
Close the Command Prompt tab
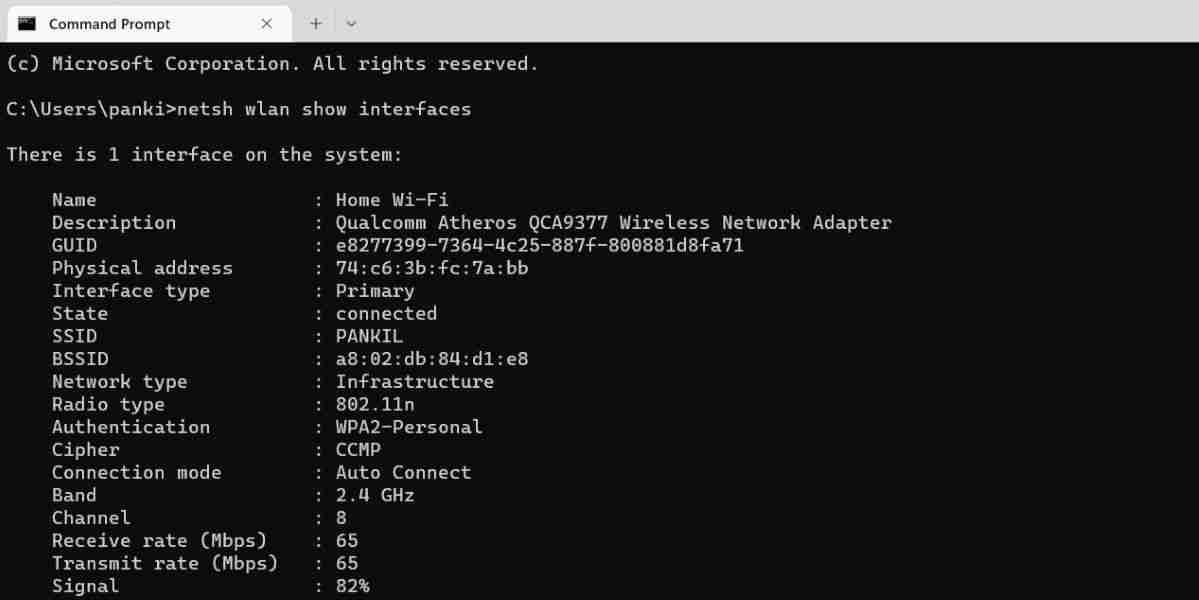266,22
